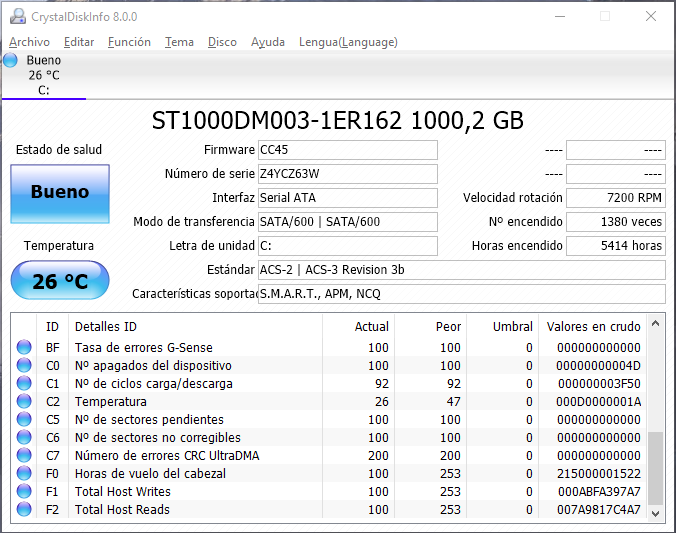
Task: Open the Función menu
Action: (x=129, y=42)
